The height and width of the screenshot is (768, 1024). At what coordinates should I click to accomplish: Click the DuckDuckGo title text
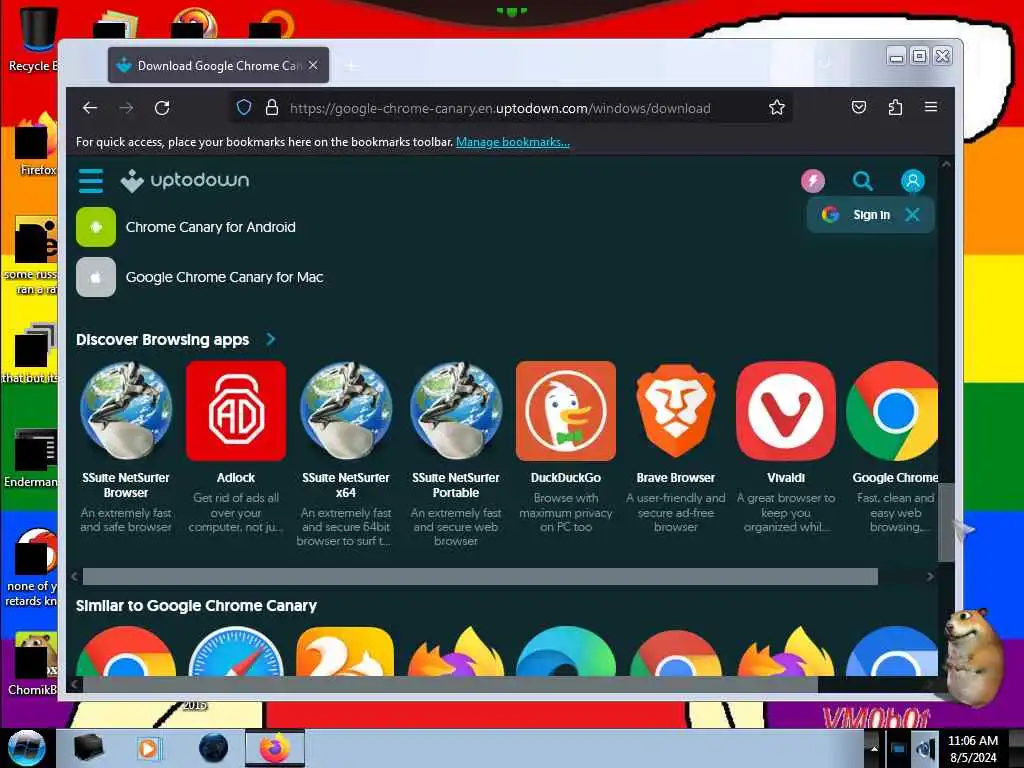point(566,478)
